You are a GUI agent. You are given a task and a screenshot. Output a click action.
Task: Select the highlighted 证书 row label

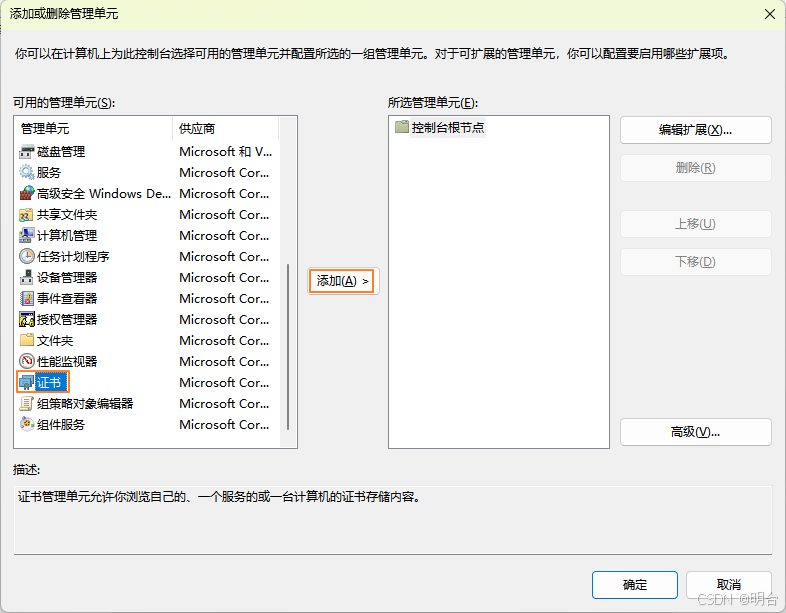(50, 382)
